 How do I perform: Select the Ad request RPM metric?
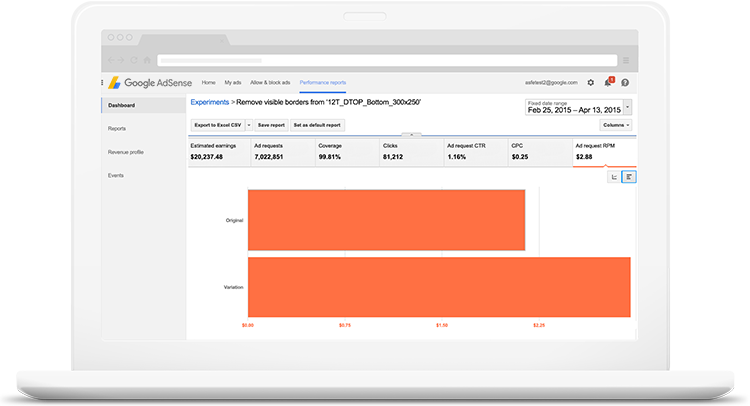(605, 152)
